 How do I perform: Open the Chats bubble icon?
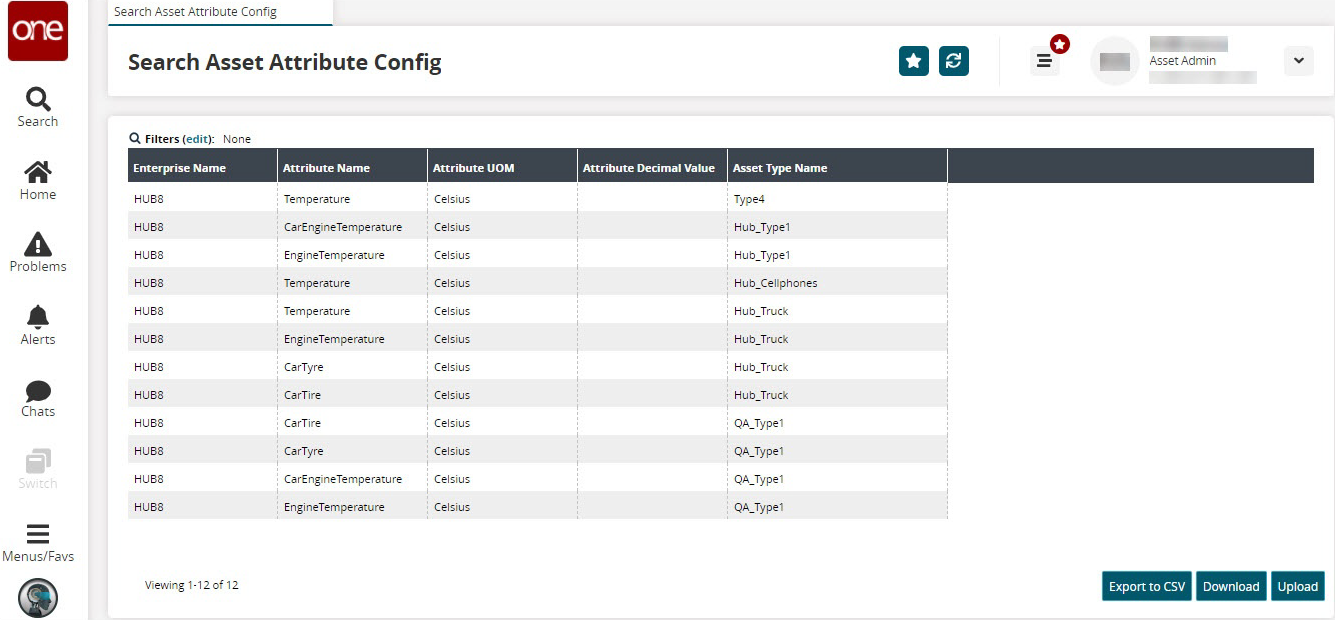(x=38, y=398)
